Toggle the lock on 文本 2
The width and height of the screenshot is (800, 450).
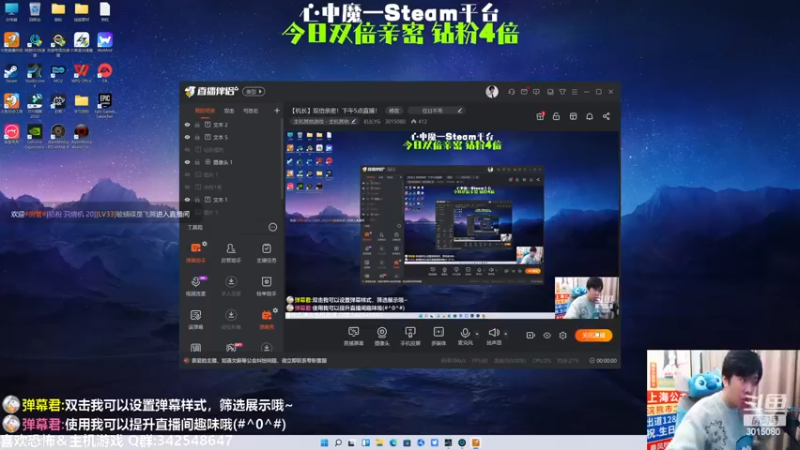(x=197, y=124)
